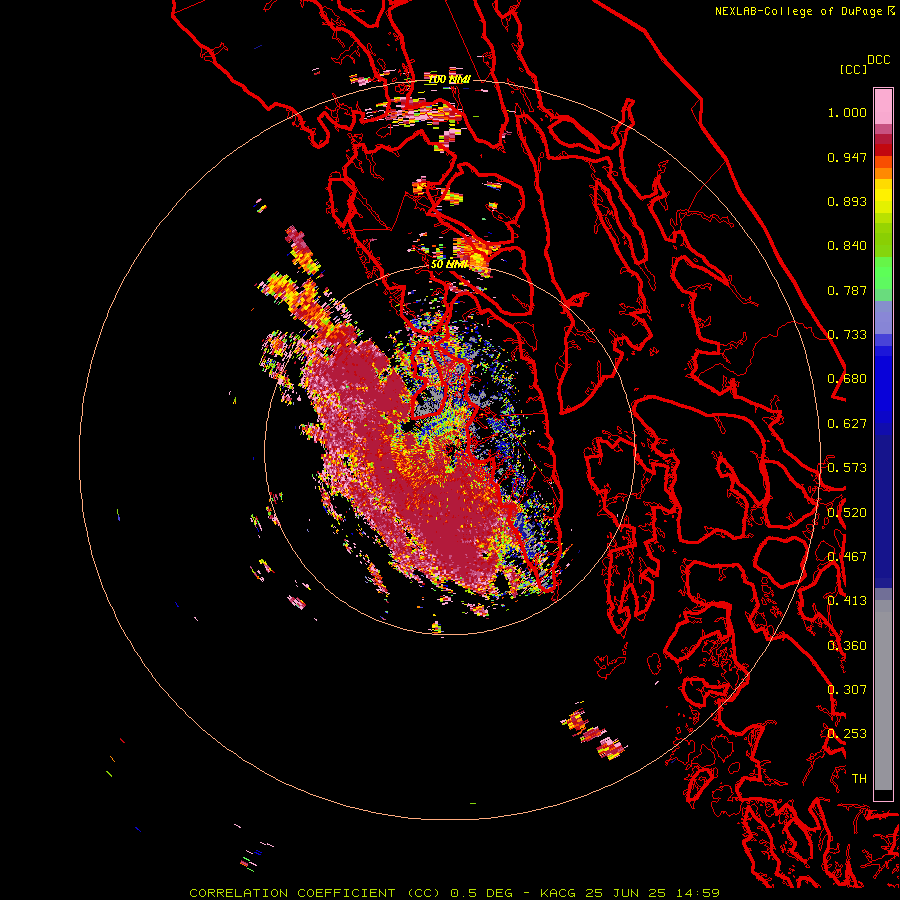Select the 0.680 scale value
The width and height of the screenshot is (900, 900).
(x=847, y=379)
